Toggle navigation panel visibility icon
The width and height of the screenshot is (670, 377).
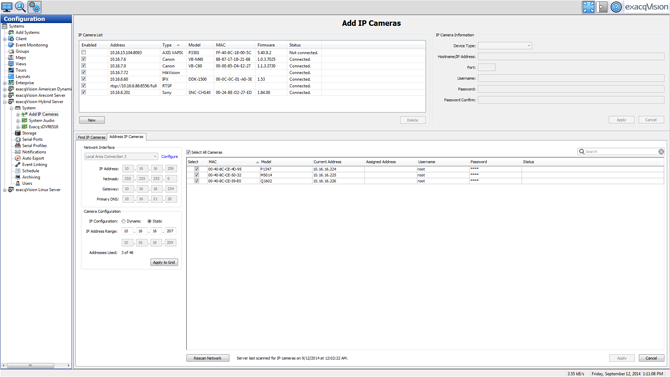(x=602, y=7)
